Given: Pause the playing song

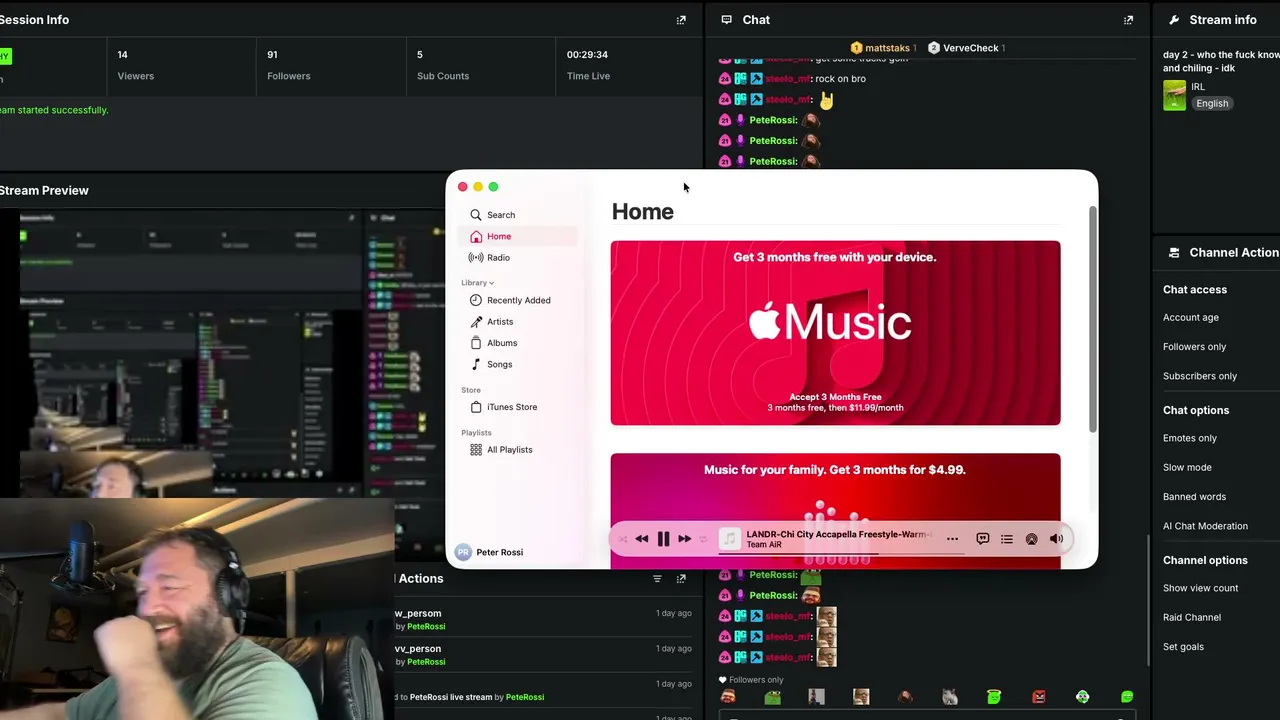Looking at the screenshot, I should pos(663,539).
